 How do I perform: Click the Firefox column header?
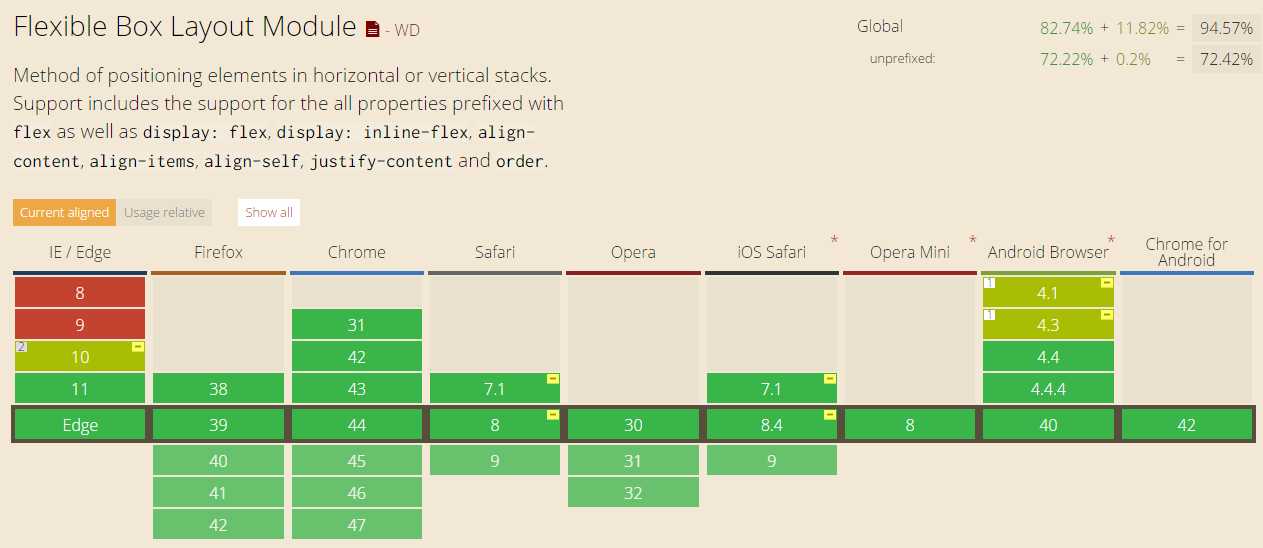[218, 252]
